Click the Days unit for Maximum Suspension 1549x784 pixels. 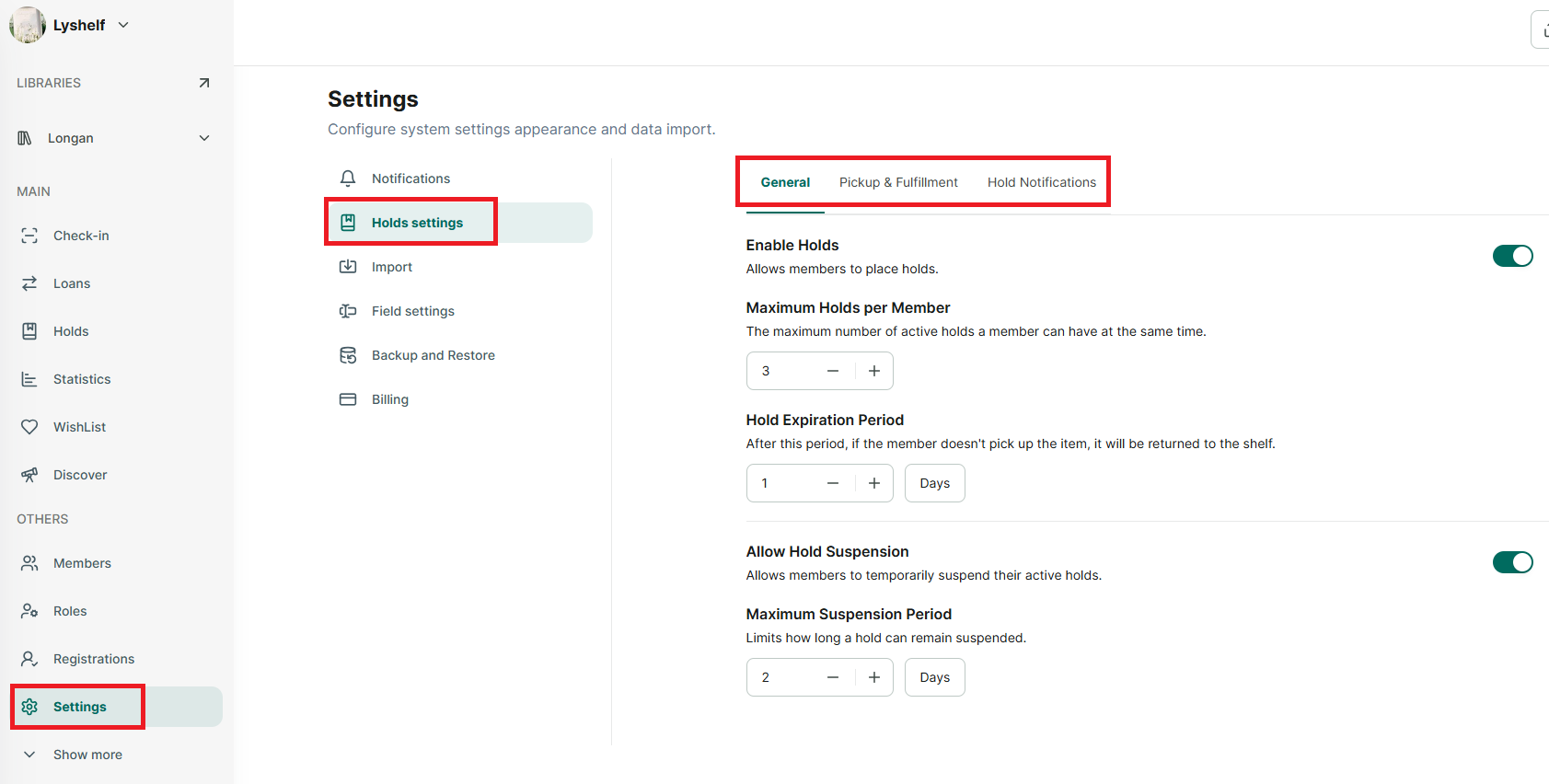tap(935, 677)
